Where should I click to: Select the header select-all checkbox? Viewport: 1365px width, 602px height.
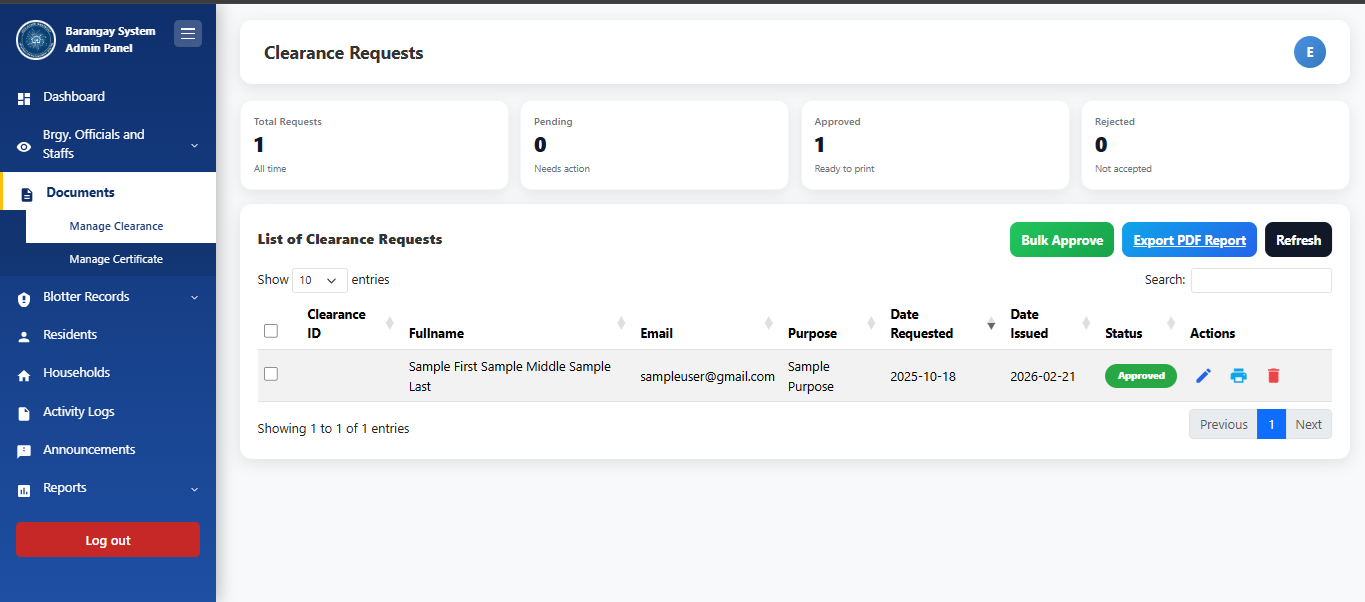[270, 331]
